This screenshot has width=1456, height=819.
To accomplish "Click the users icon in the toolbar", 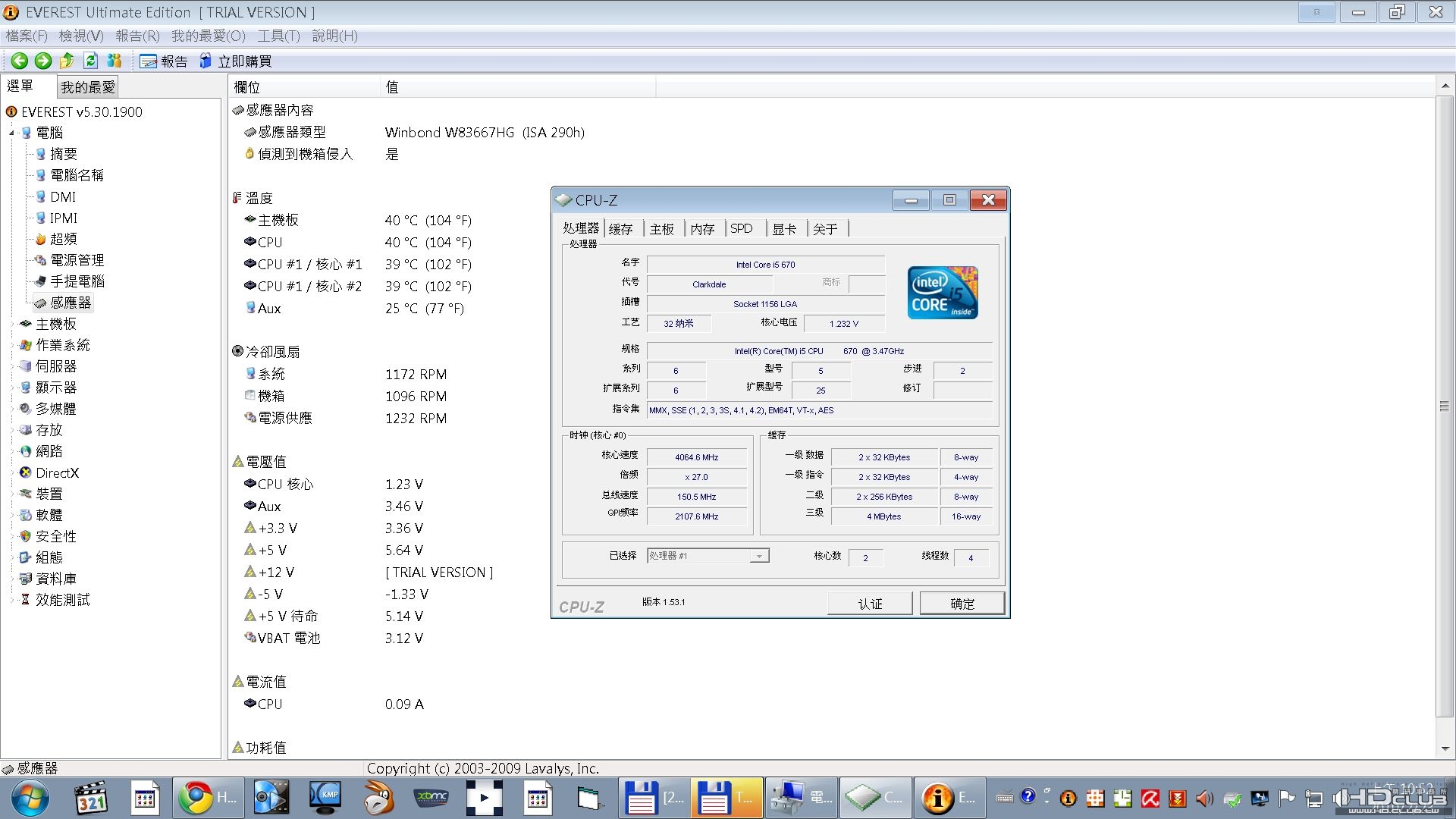I will pyautogui.click(x=115, y=61).
